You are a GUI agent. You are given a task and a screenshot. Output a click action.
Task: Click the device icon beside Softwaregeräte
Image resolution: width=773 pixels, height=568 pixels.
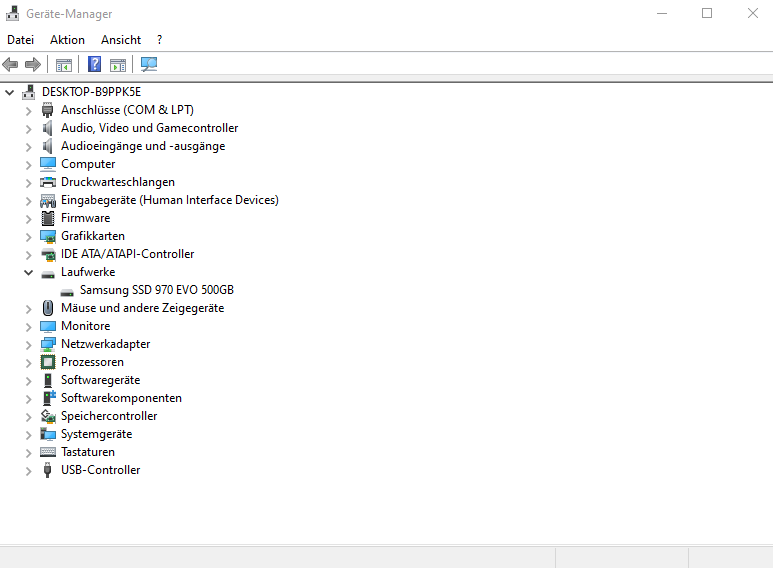[x=48, y=380]
